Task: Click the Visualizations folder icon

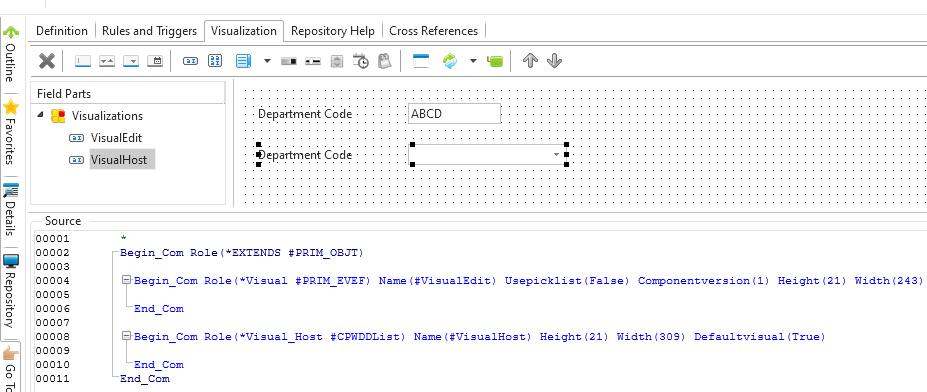Action: tap(57, 115)
